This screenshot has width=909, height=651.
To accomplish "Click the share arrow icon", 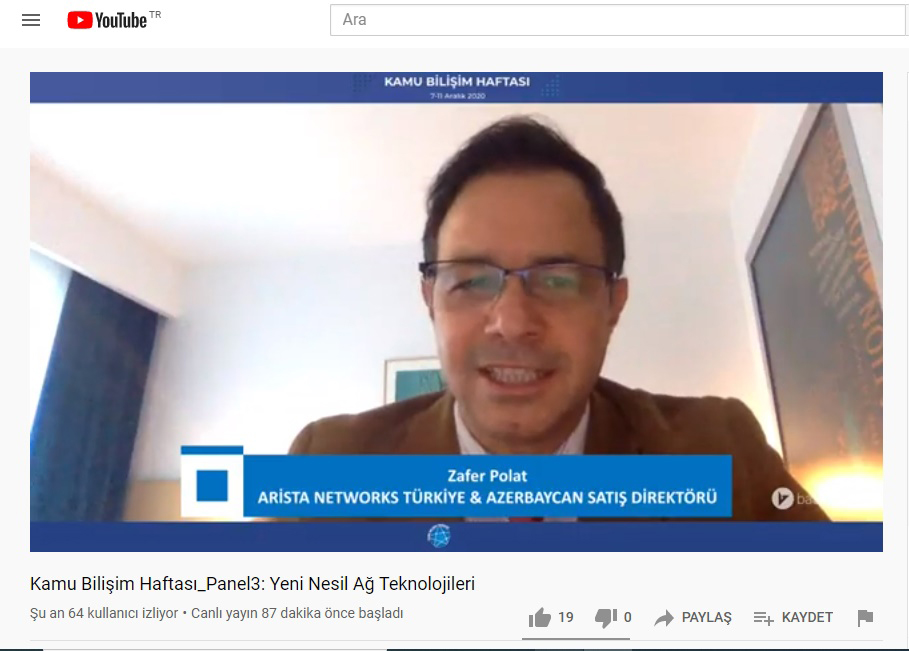I will coord(664,618).
